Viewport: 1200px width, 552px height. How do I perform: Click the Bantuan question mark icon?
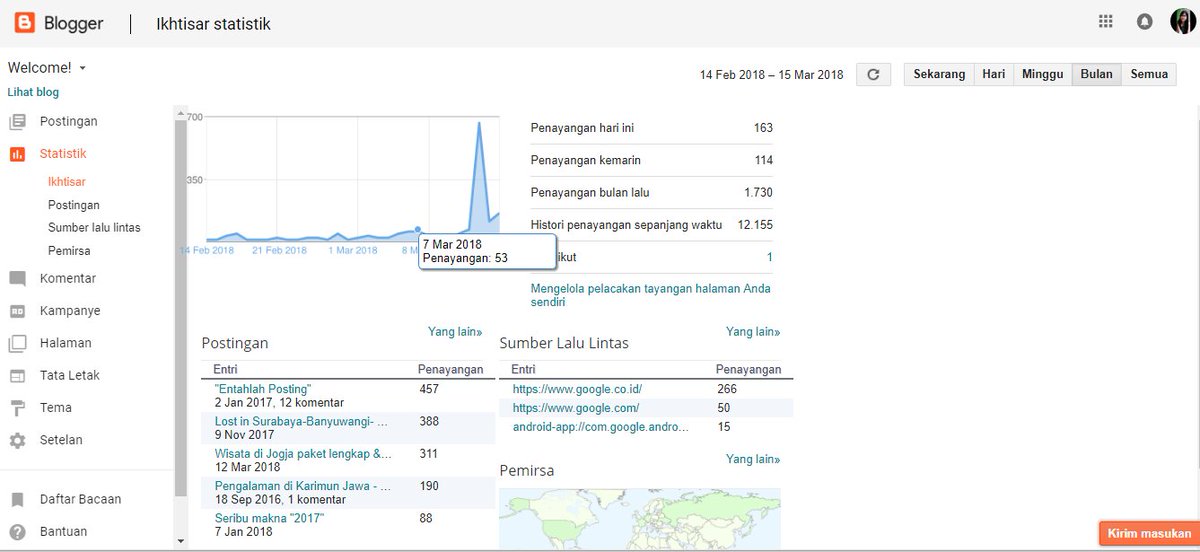pos(17,531)
